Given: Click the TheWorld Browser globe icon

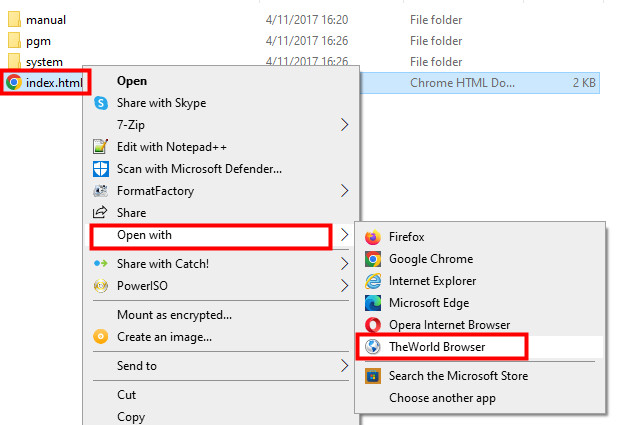Looking at the screenshot, I should coord(373,347).
